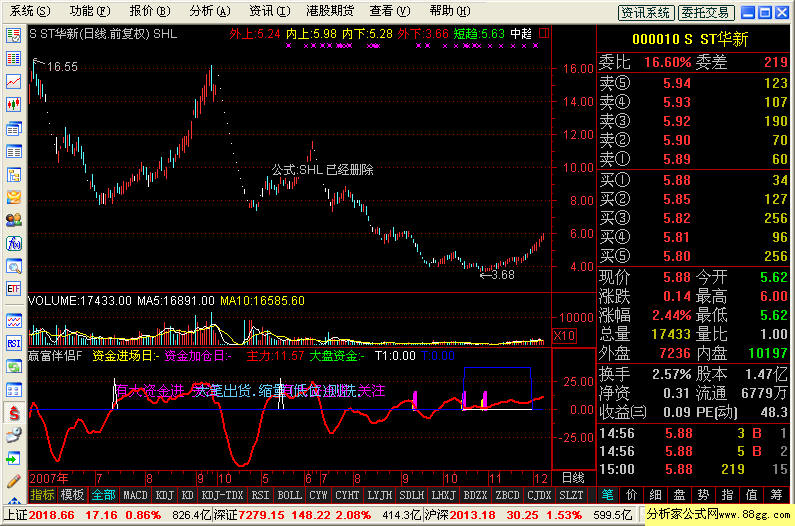Click the candlestick chart icon in sidebar
Image resolution: width=795 pixels, height=526 pixels.
coord(13,105)
